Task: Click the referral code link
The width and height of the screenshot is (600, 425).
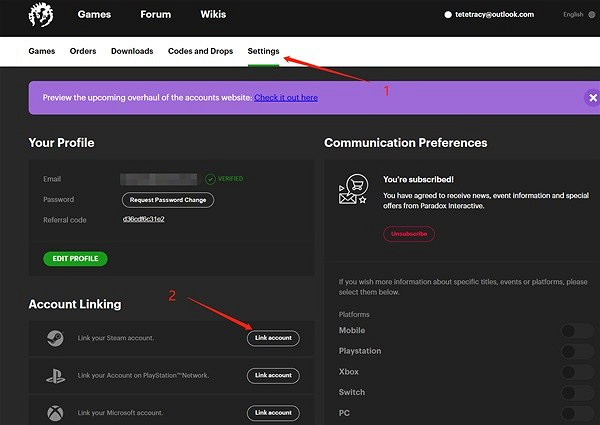Action: click(x=143, y=218)
